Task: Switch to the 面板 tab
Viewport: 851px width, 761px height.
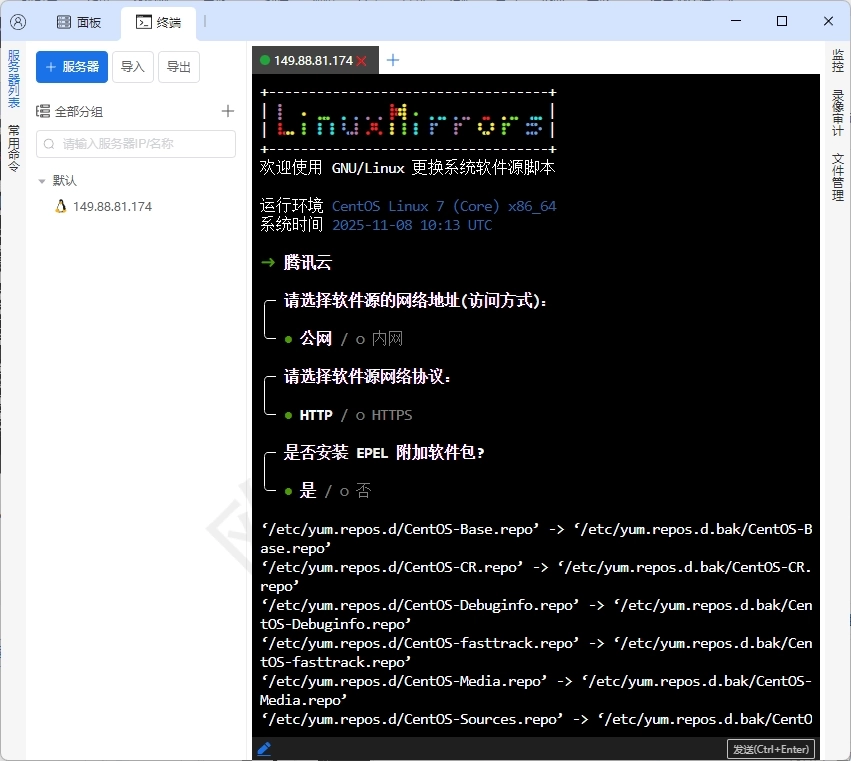Action: 79,22
